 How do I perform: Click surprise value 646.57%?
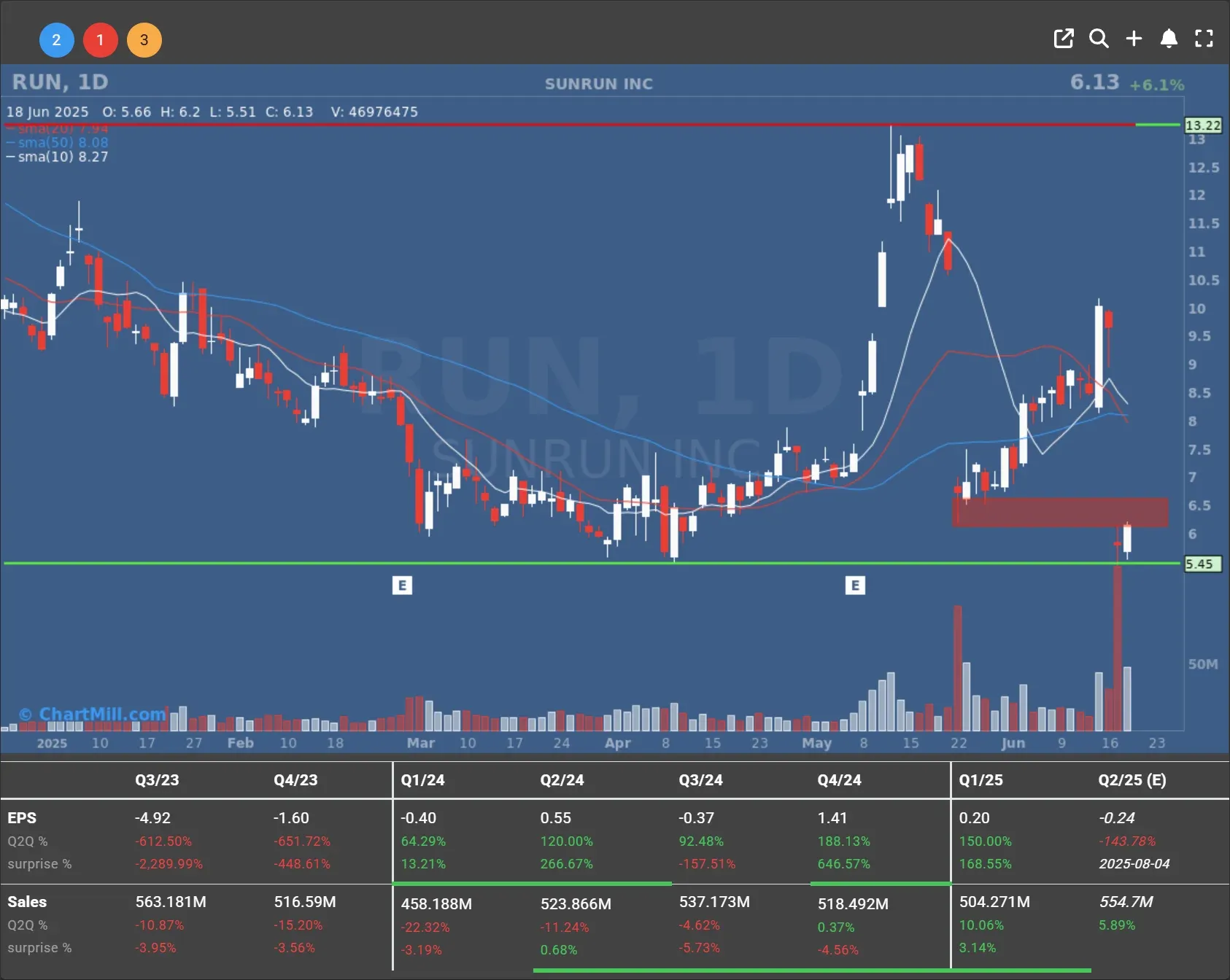(x=846, y=864)
